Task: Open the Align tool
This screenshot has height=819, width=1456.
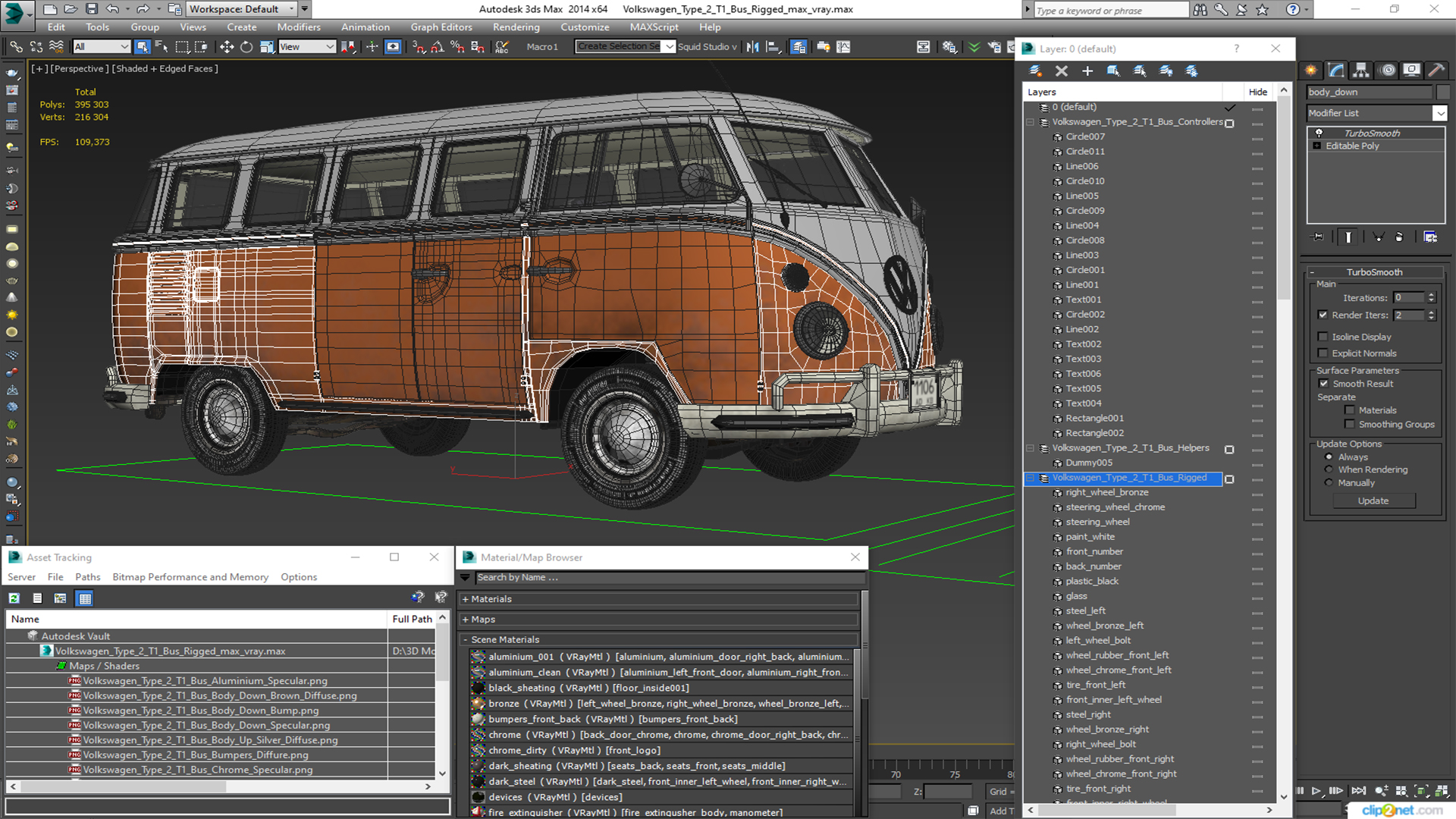Action: point(773,47)
